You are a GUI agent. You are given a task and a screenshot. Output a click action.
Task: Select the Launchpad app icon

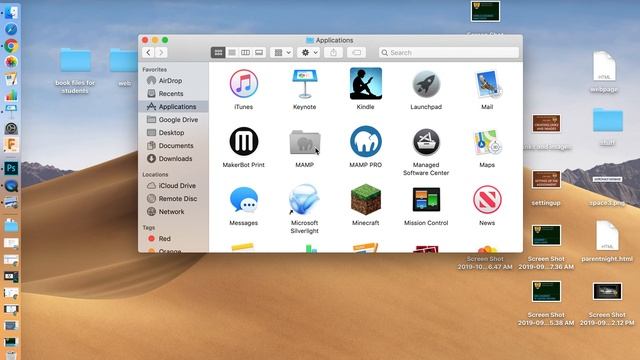click(426, 84)
